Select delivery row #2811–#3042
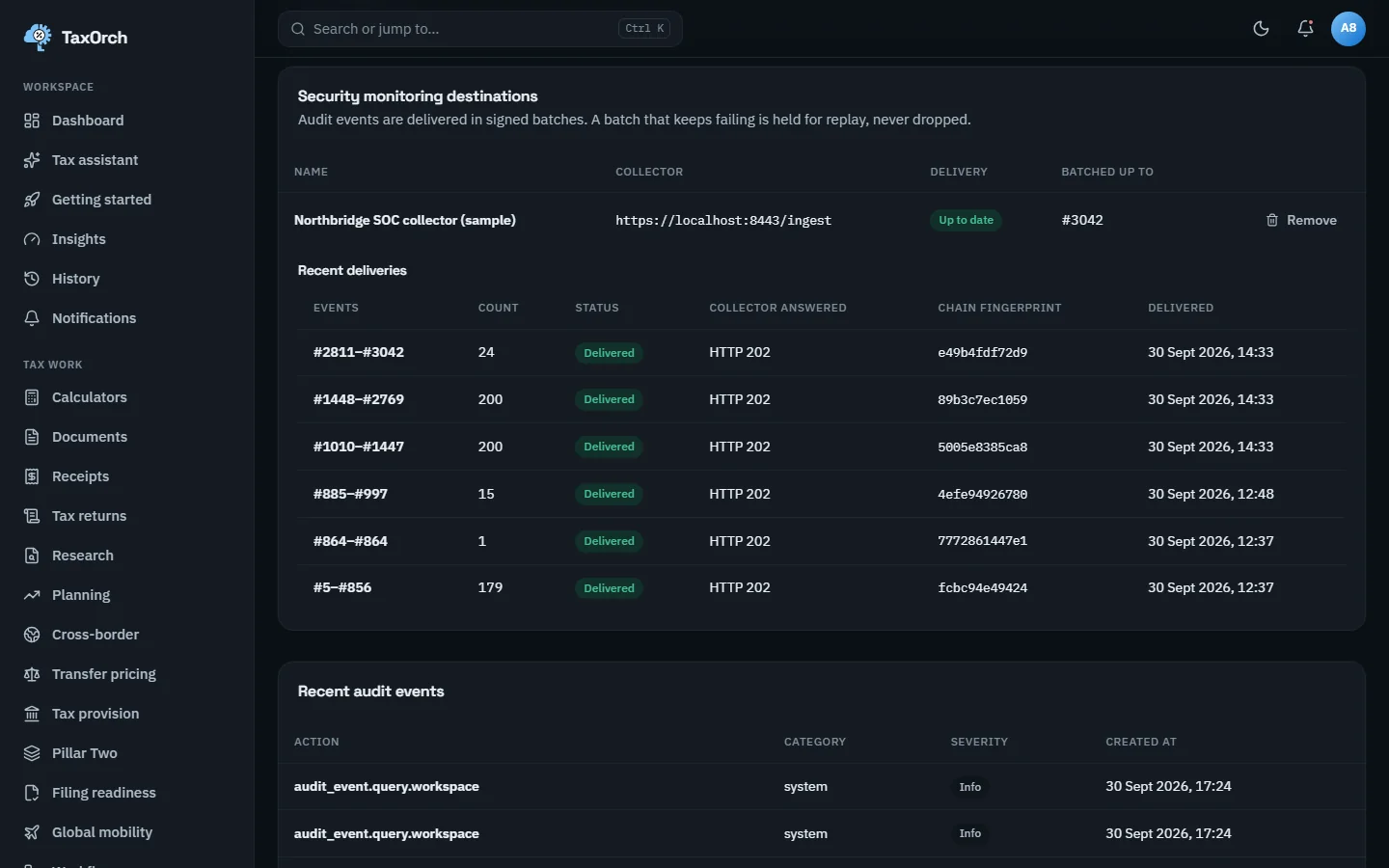 tap(821, 353)
